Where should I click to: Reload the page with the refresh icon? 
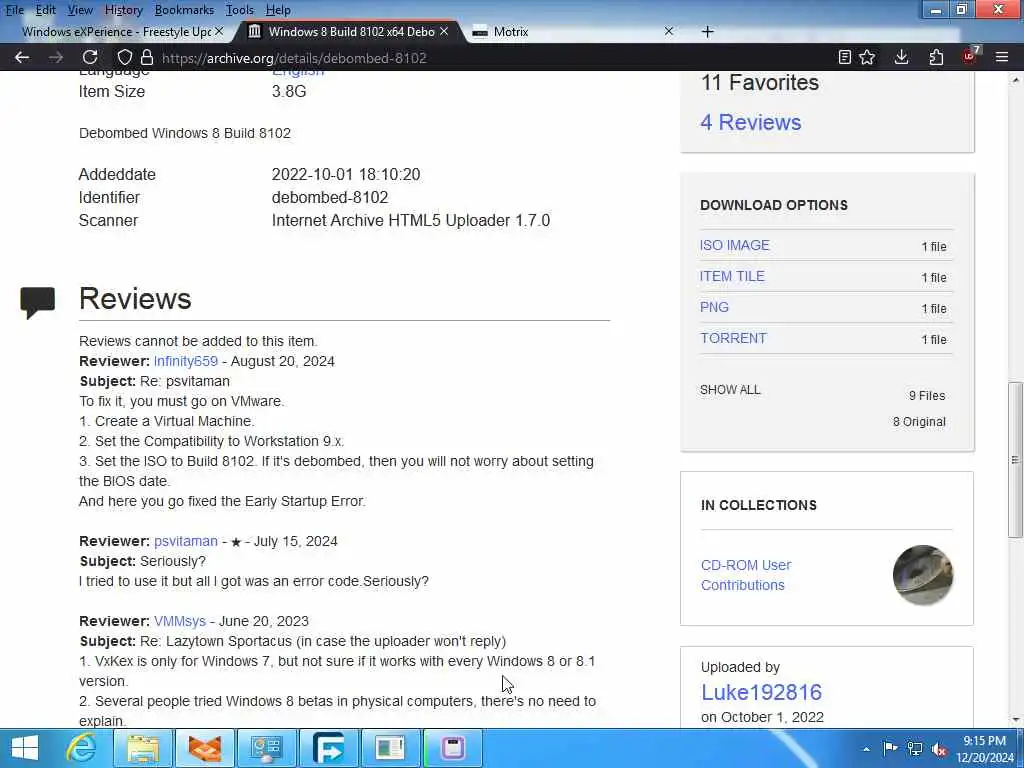pos(90,57)
